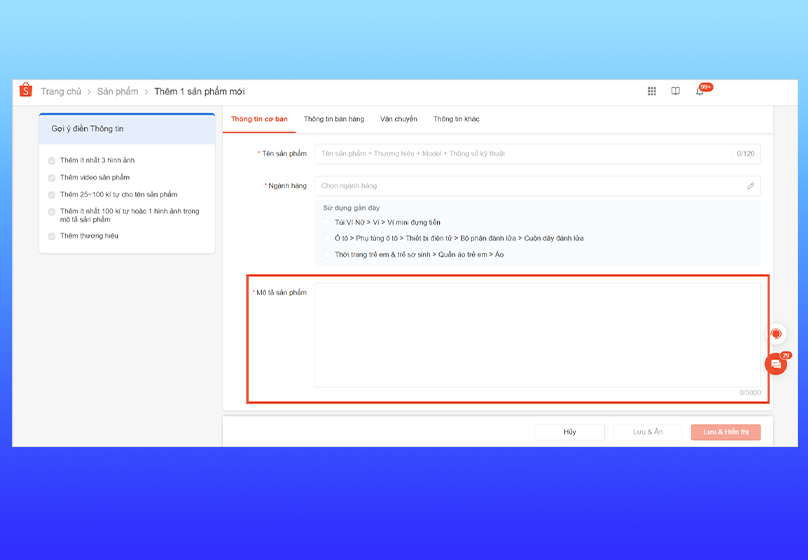808x560 pixels.
Task: Select Thời trang trẻ em radio option
Action: click(327, 255)
